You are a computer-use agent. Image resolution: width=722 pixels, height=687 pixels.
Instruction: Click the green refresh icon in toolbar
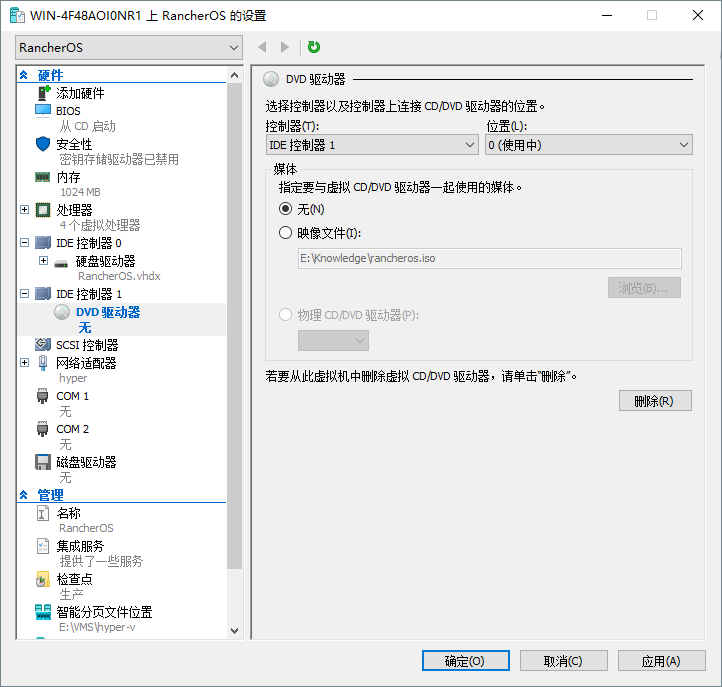314,47
